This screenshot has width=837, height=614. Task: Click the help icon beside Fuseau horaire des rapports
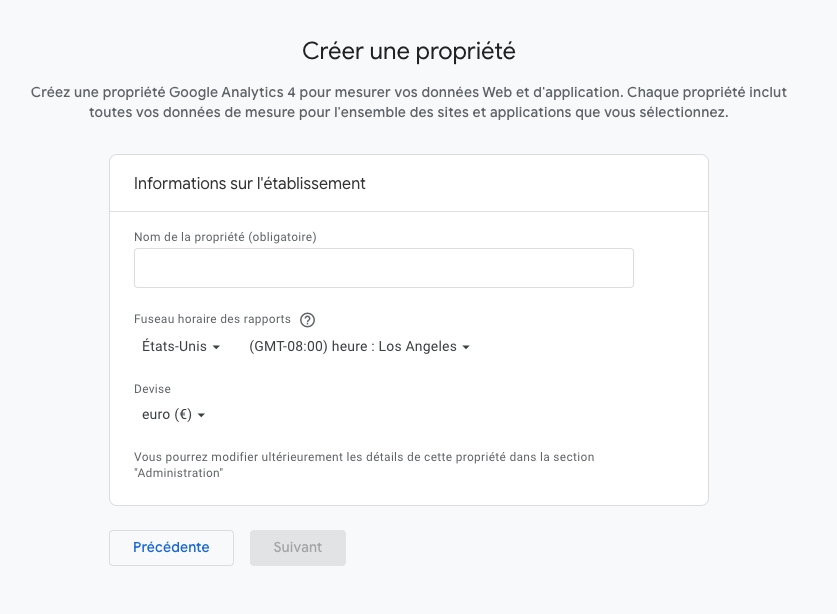tap(307, 320)
